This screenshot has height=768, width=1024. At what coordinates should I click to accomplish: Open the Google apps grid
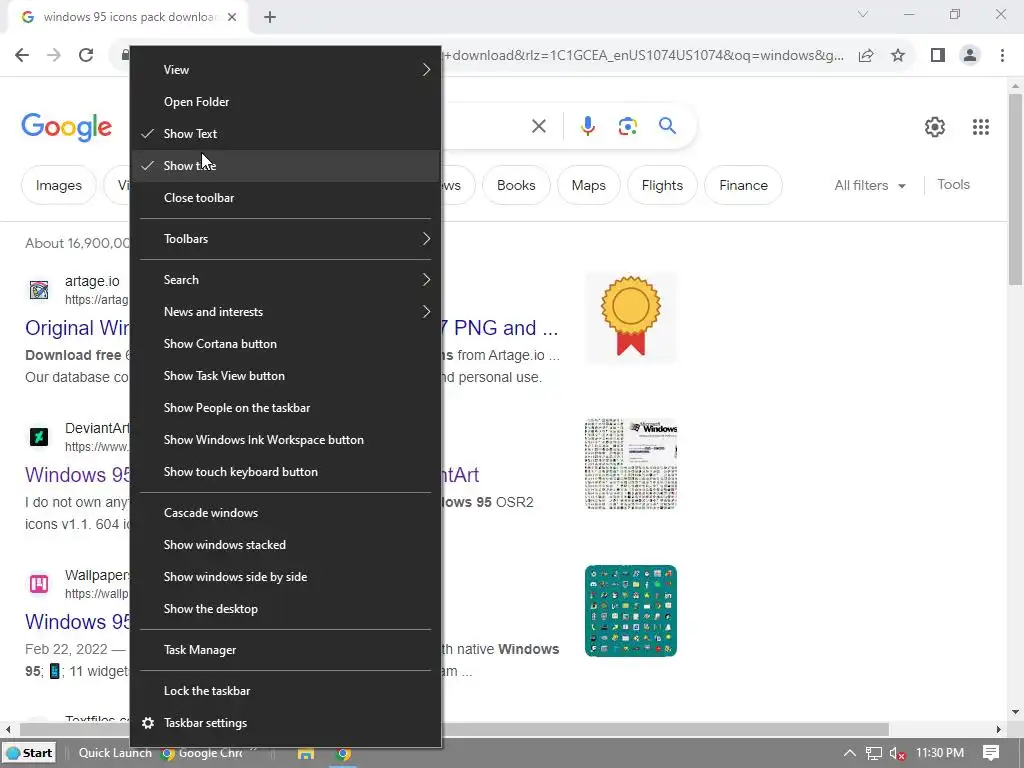point(981,127)
